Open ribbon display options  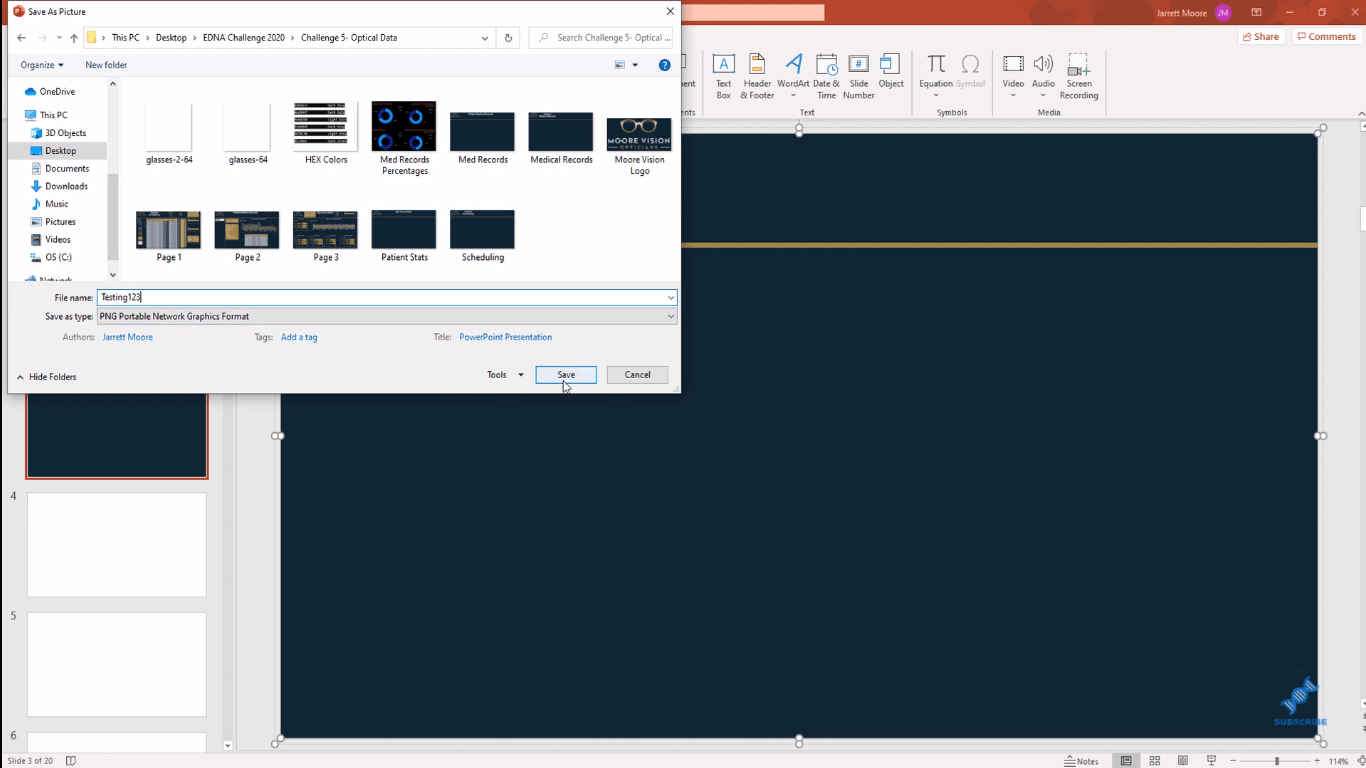coord(1257,12)
